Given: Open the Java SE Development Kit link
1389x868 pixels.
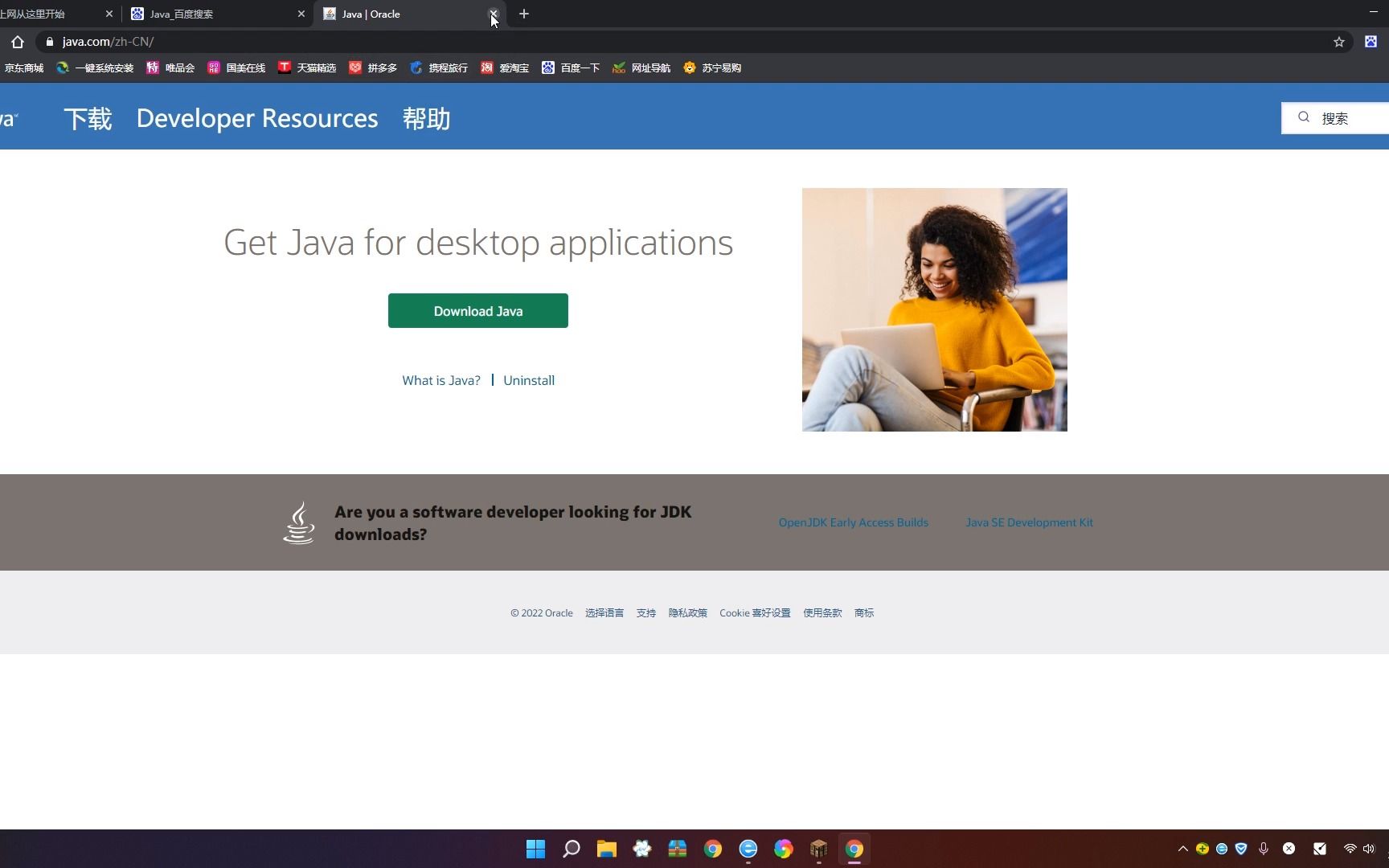Looking at the screenshot, I should pyautogui.click(x=1030, y=522).
